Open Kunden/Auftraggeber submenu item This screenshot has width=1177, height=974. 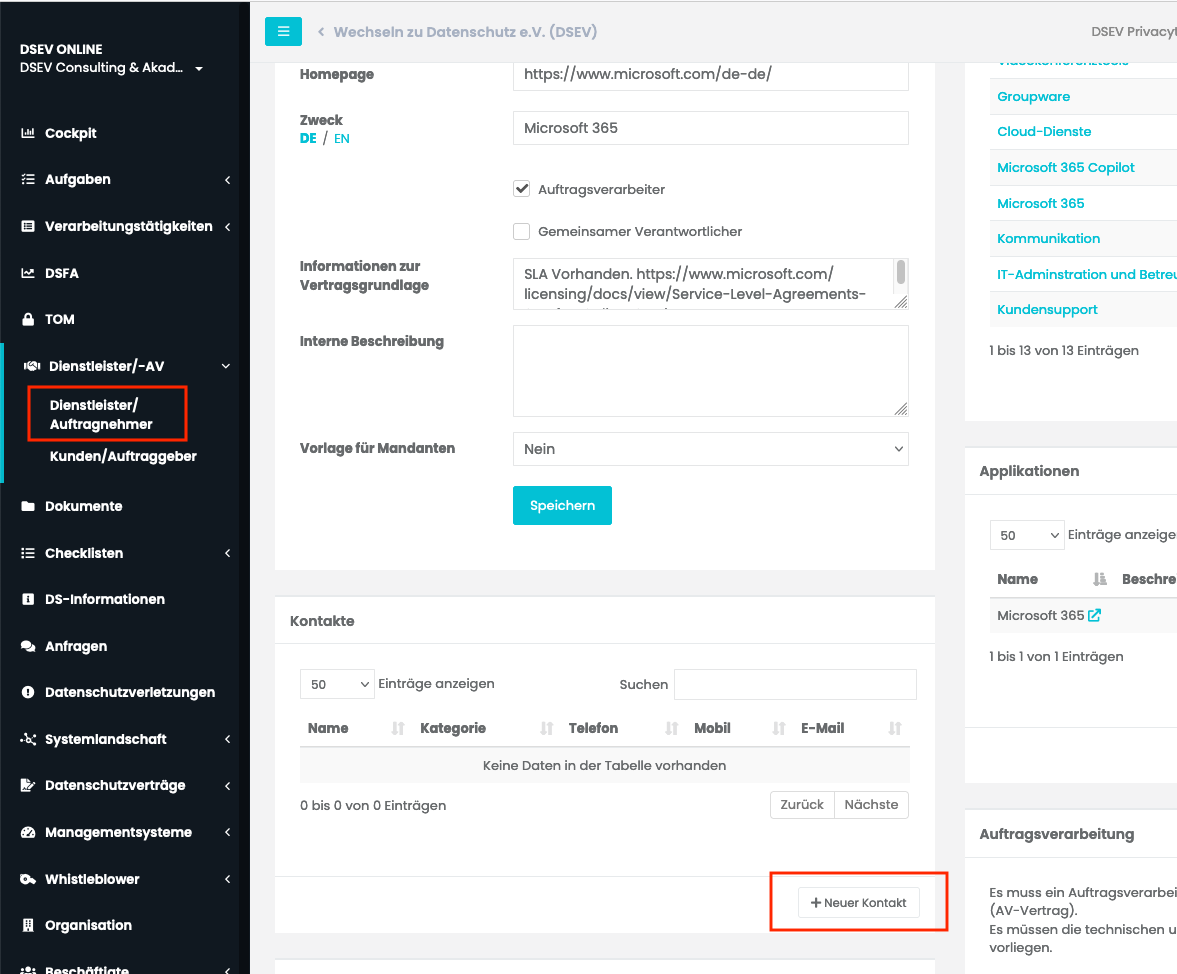[x=123, y=456]
